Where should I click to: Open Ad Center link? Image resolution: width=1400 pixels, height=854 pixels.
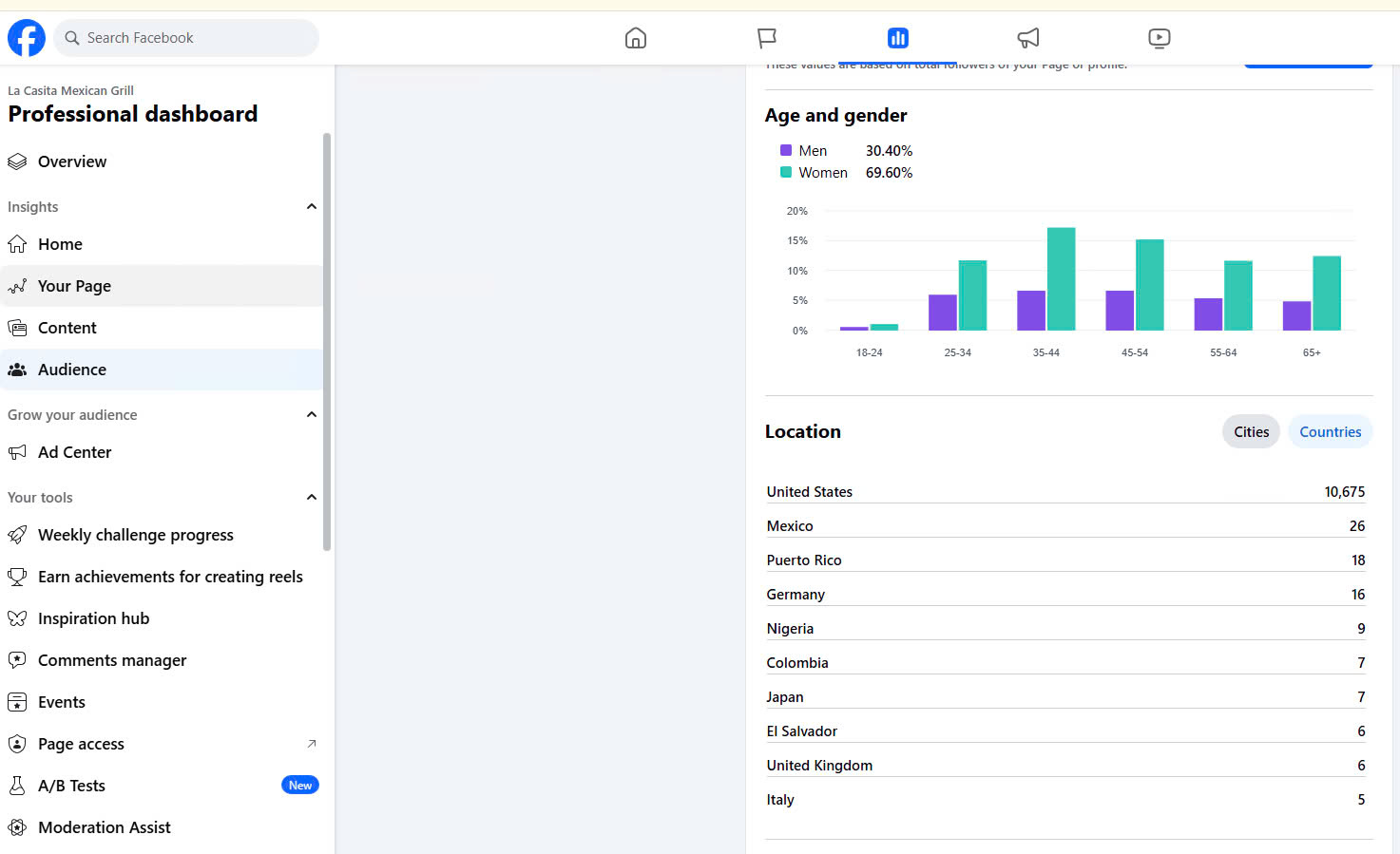point(74,452)
